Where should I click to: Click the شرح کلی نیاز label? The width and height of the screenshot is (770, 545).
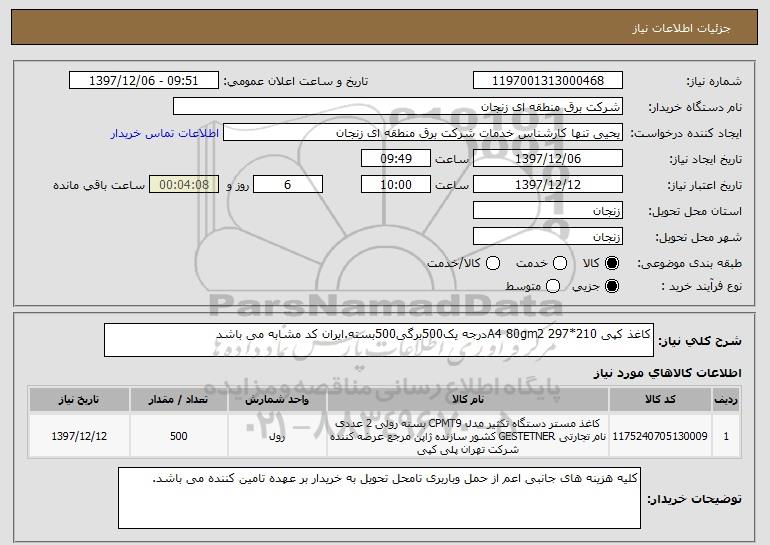(700, 340)
